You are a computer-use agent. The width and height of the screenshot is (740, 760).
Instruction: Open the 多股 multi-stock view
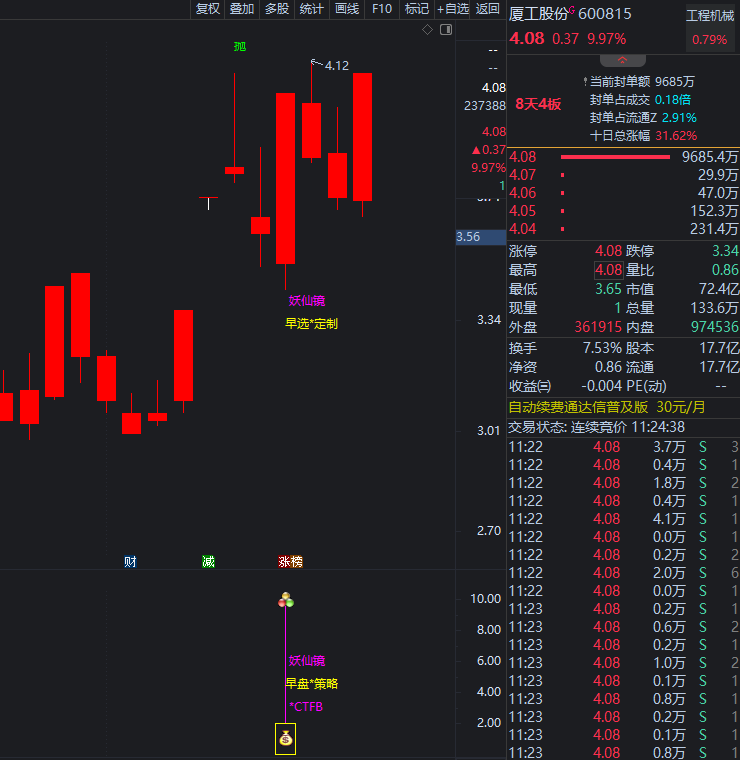[276, 9]
